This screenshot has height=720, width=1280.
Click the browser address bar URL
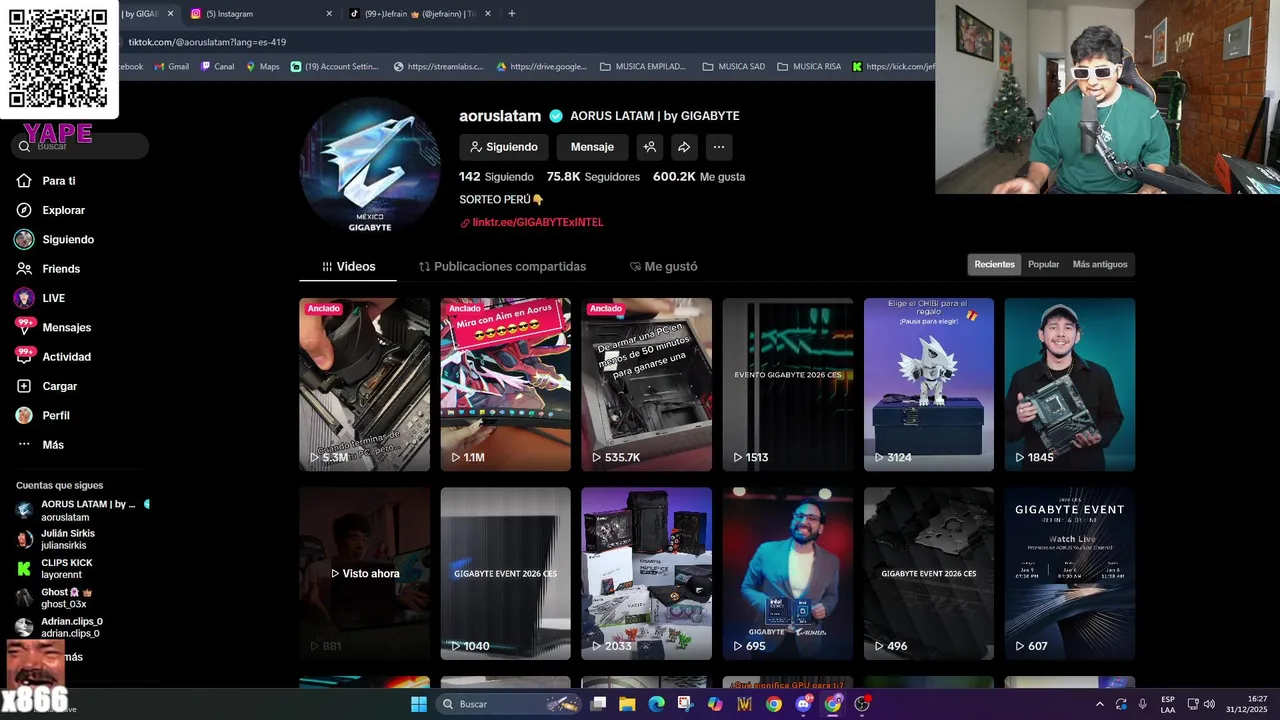[207, 42]
